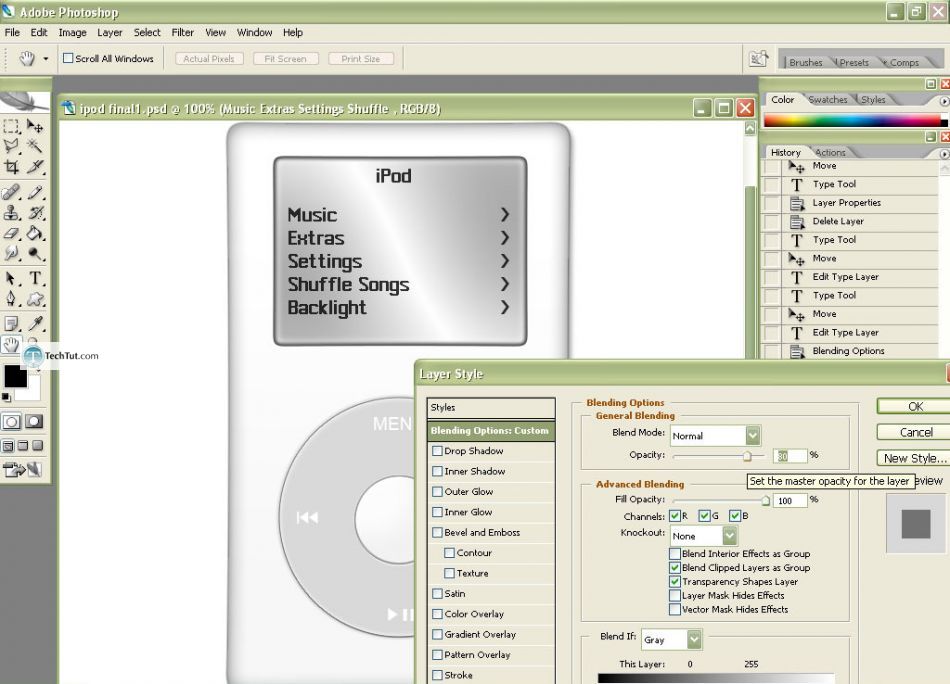Click OK in Layer Style dialog
The width and height of the screenshot is (950, 684).
[915, 407]
